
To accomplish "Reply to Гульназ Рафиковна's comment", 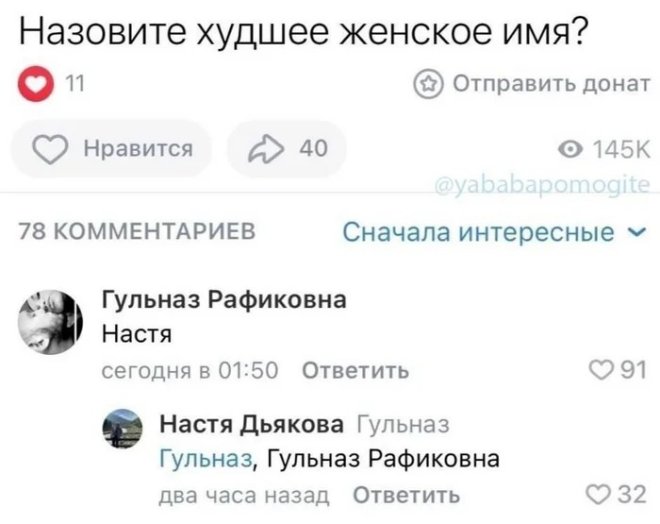I will pos(354,371).
